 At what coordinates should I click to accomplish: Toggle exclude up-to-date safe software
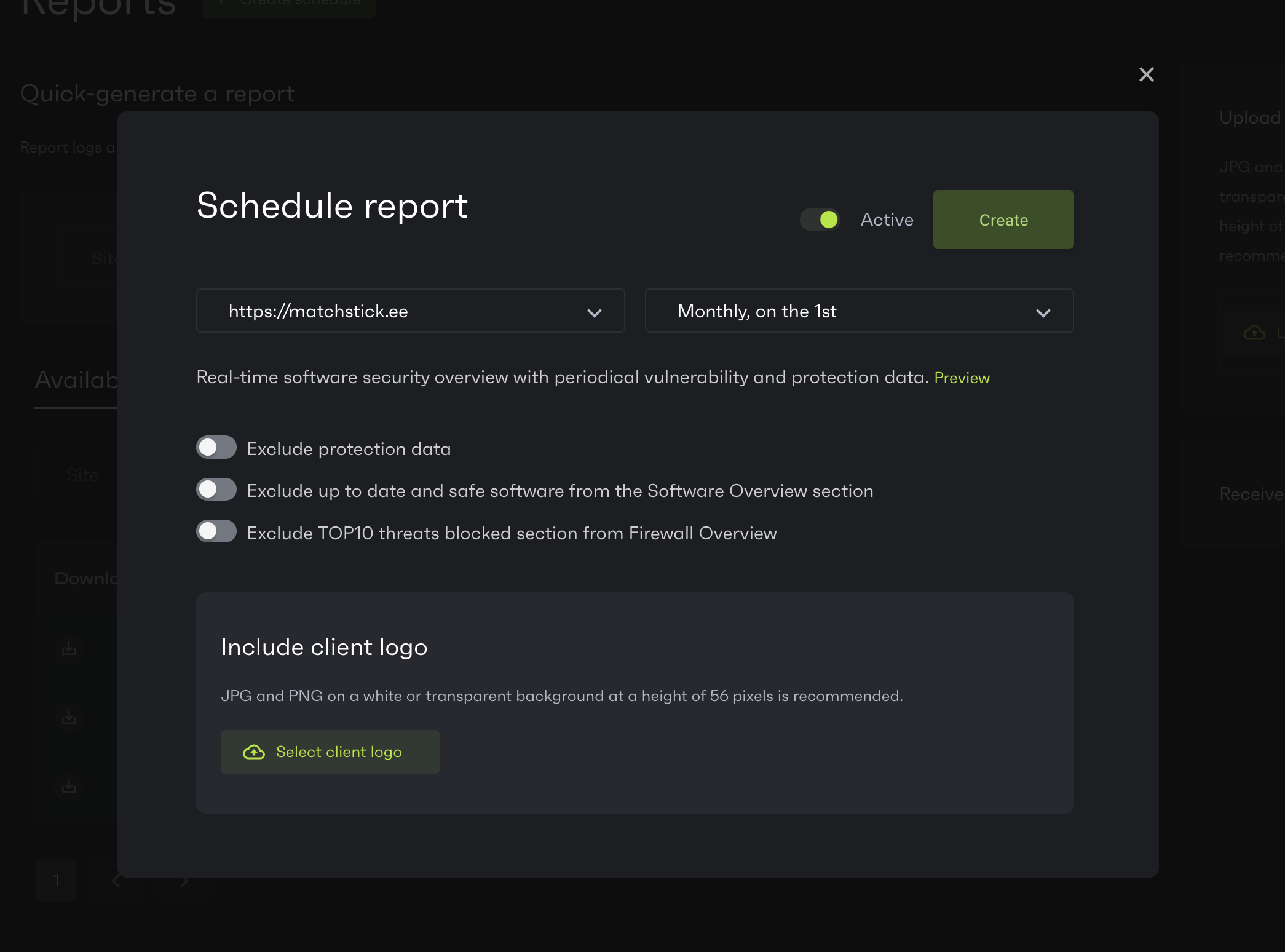click(216, 490)
